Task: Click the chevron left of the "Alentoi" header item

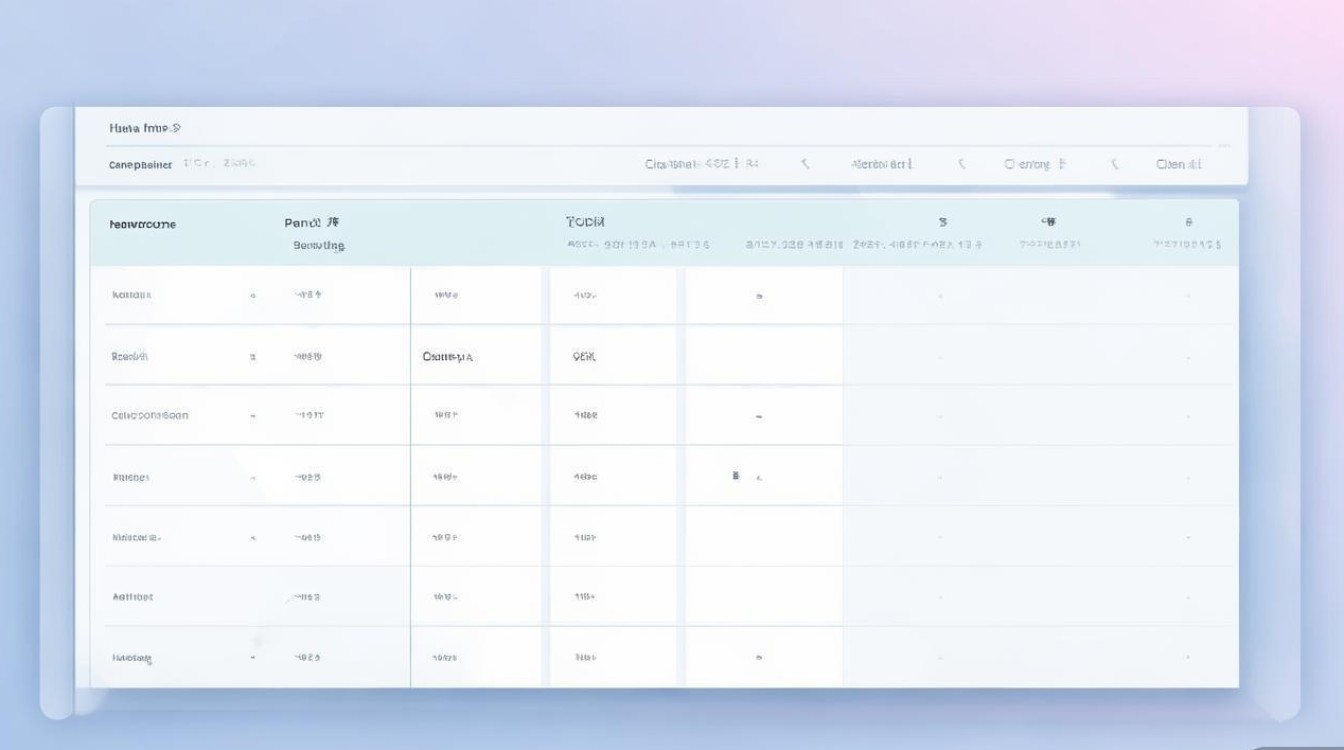Action: coord(805,164)
